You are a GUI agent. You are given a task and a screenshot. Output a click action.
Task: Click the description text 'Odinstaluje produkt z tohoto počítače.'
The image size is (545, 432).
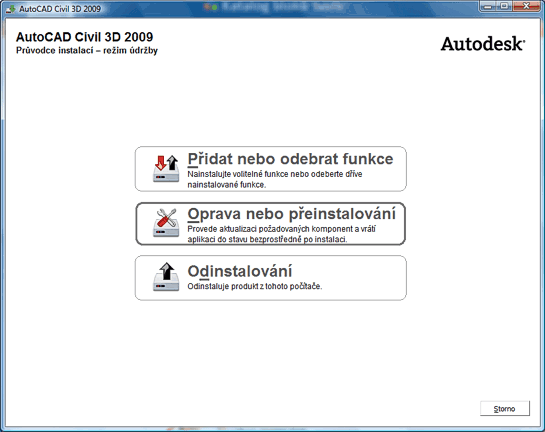(x=255, y=286)
